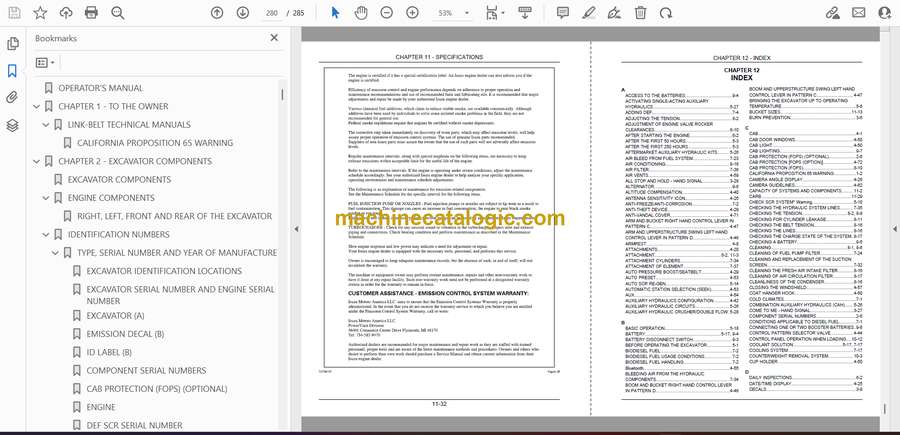Open EXCAVATOR IDENTIFICATION LOCATIONS bookmark

click(x=164, y=271)
